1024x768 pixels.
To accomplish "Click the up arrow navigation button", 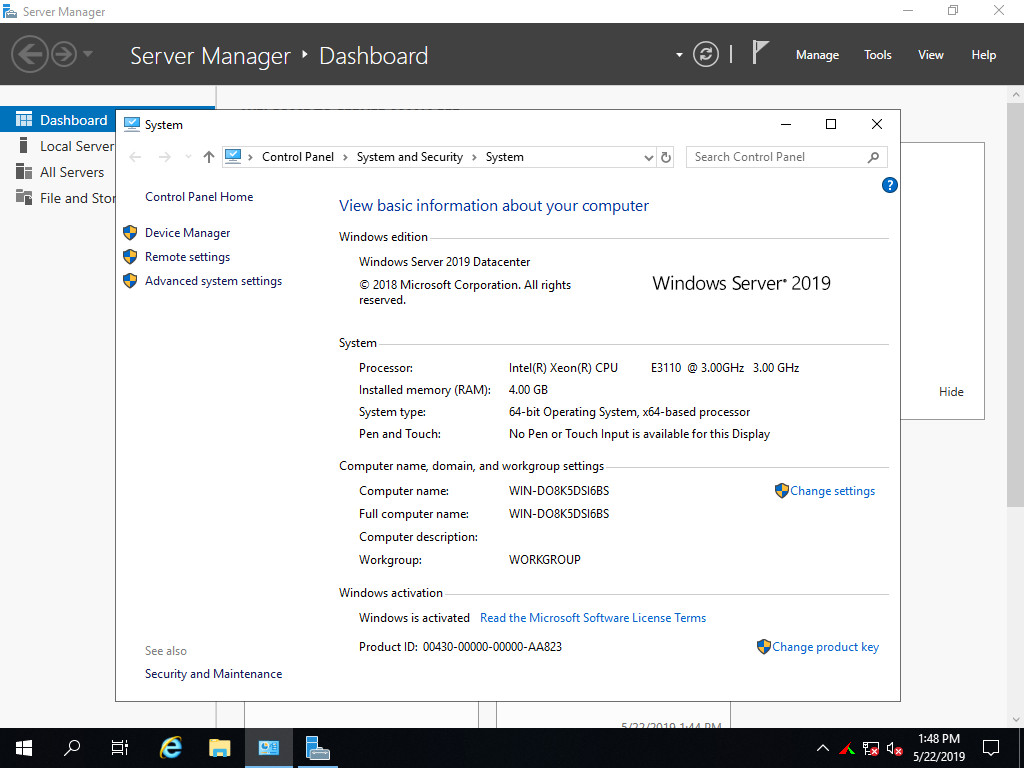I will click(208, 157).
